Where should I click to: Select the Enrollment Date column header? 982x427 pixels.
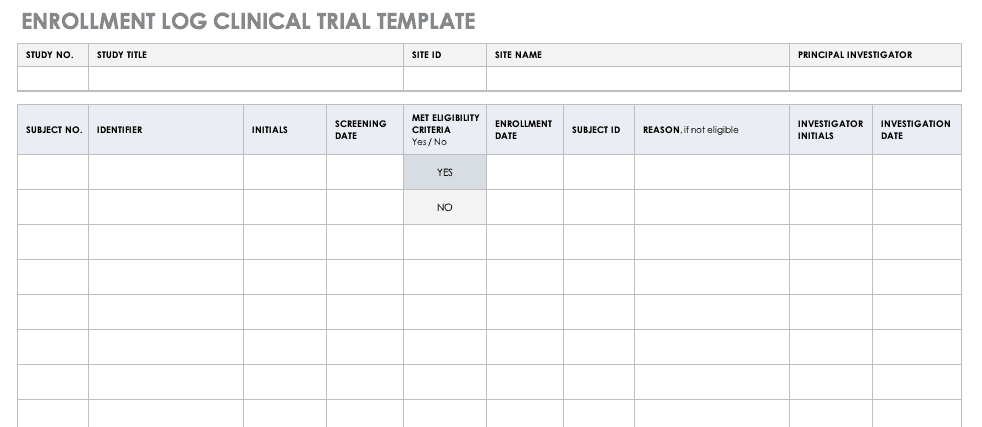525,130
